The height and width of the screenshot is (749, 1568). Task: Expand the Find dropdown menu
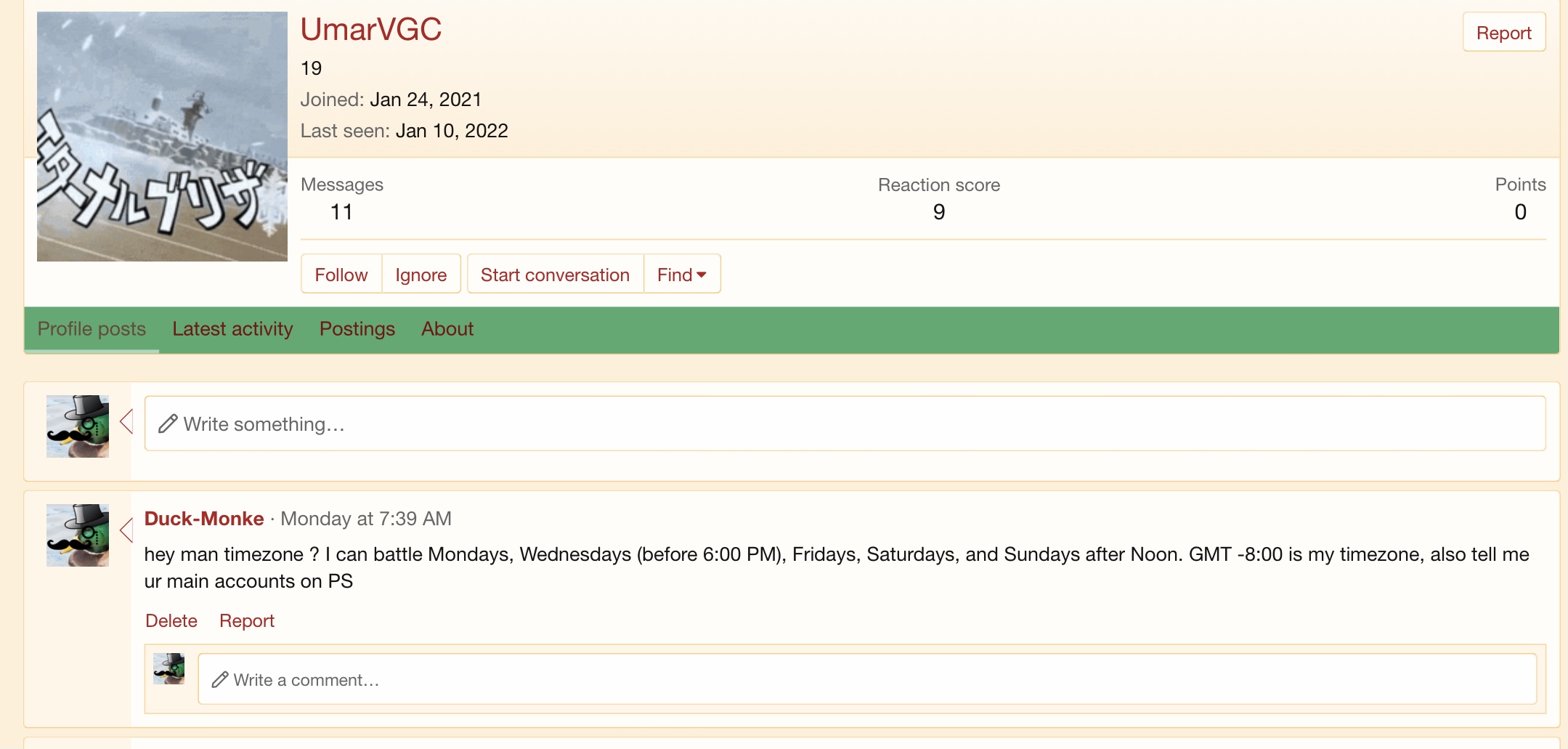click(x=682, y=275)
